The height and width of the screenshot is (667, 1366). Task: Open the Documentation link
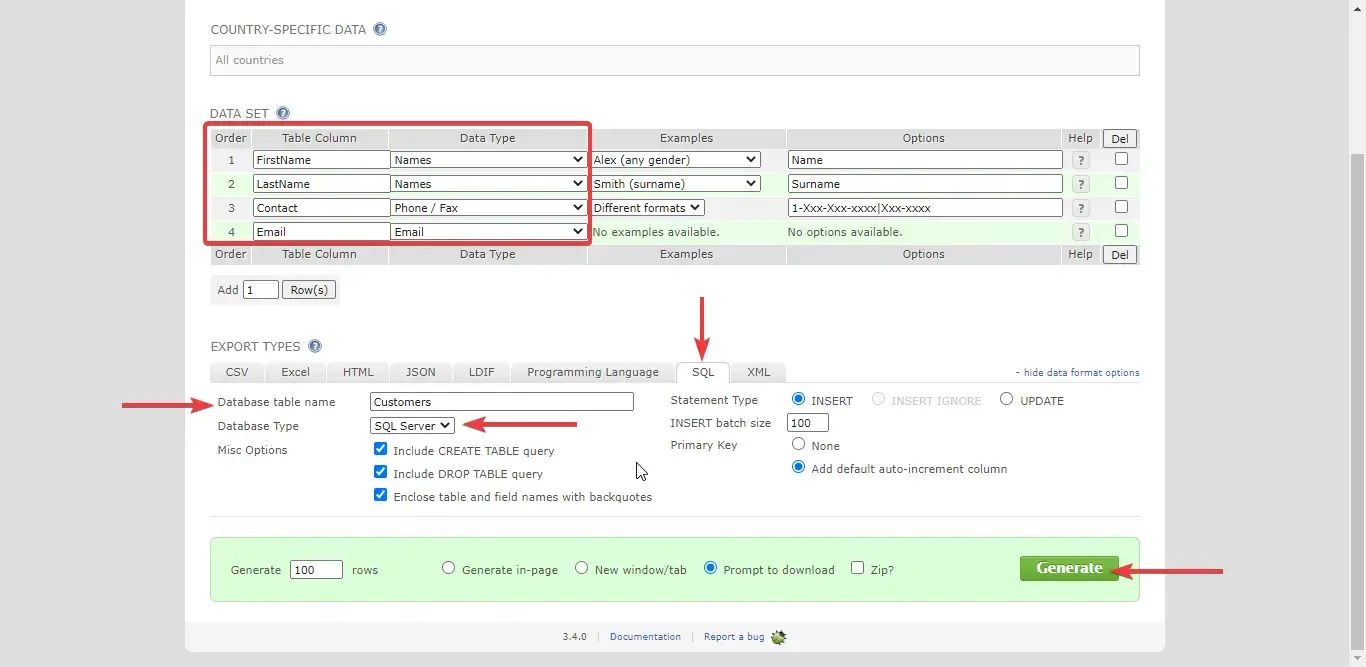(645, 636)
